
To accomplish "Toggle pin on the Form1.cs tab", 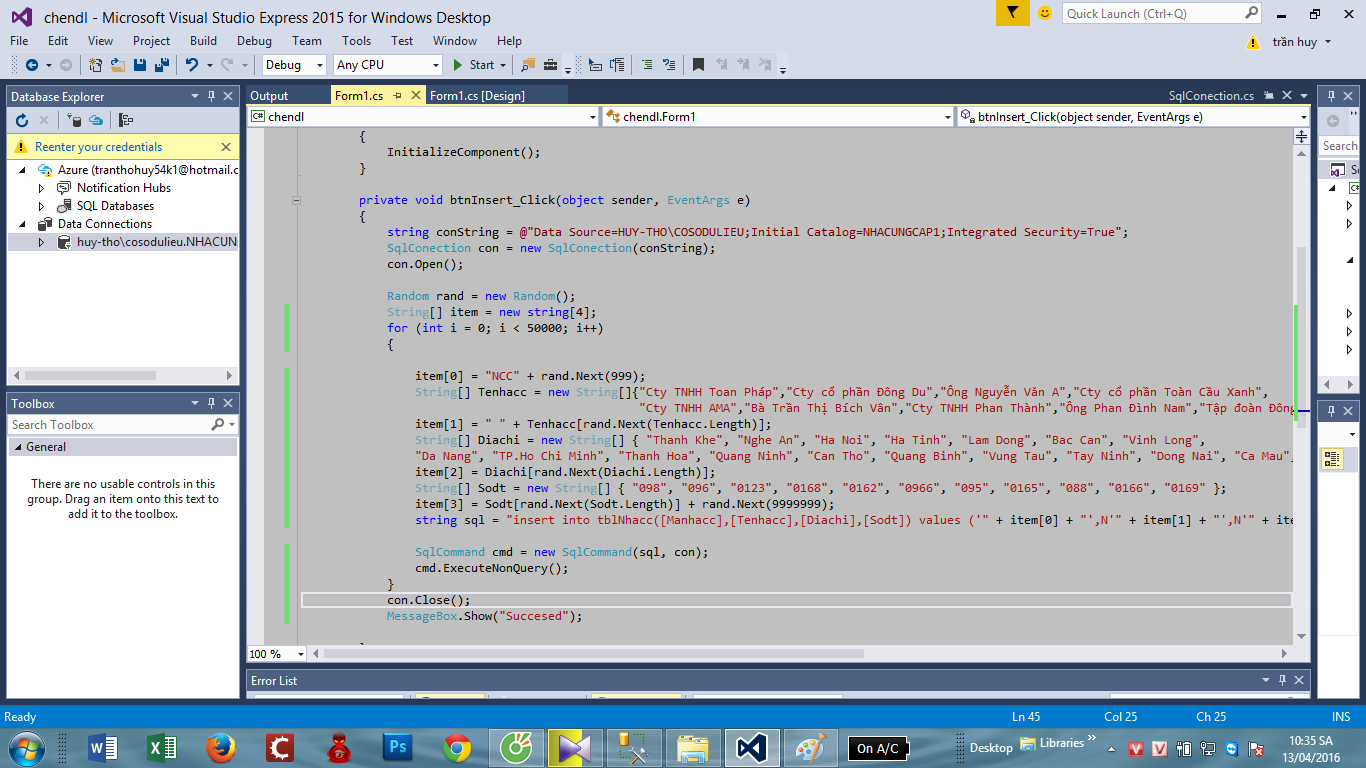I will point(398,96).
